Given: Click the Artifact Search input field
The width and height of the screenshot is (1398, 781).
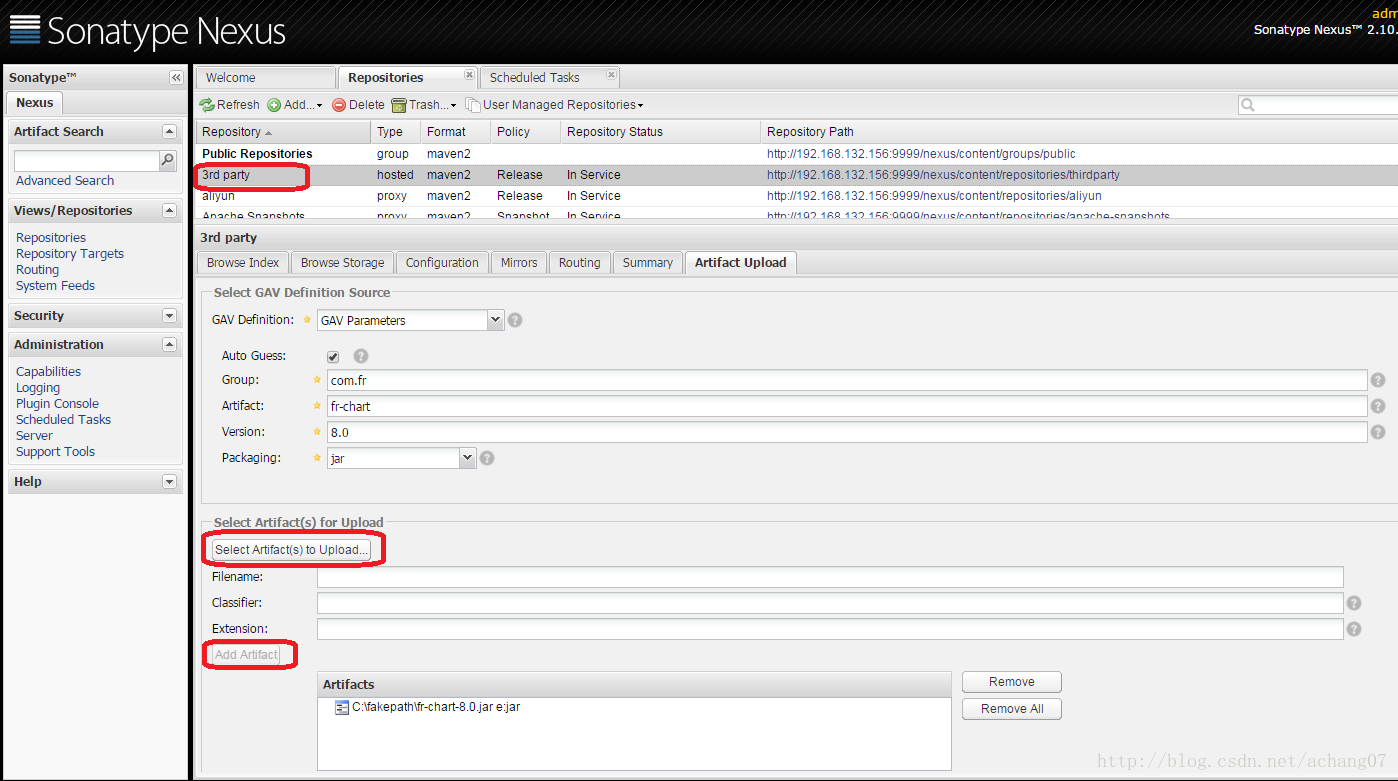Looking at the screenshot, I should point(87,161).
